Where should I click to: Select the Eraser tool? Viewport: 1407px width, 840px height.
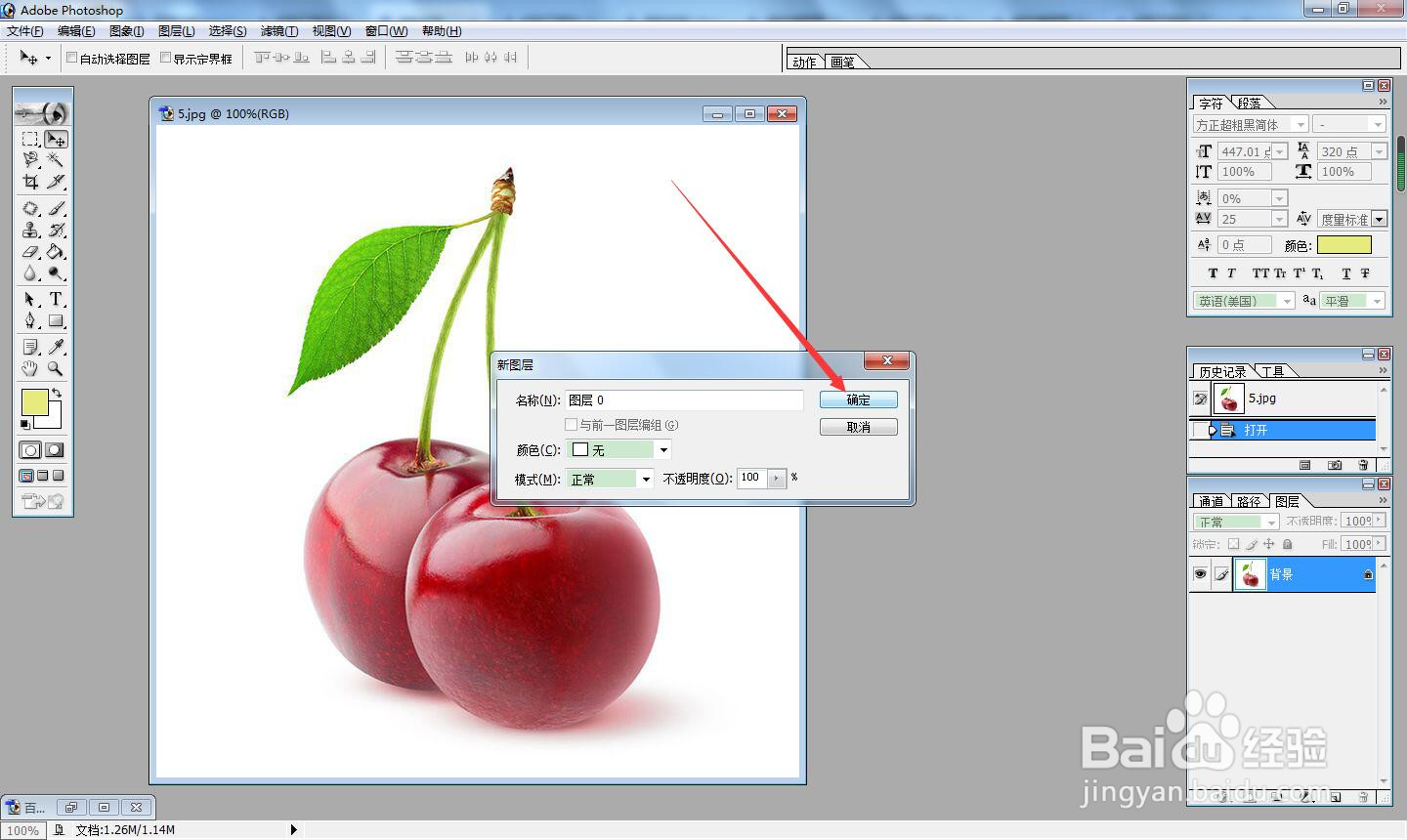(x=30, y=251)
